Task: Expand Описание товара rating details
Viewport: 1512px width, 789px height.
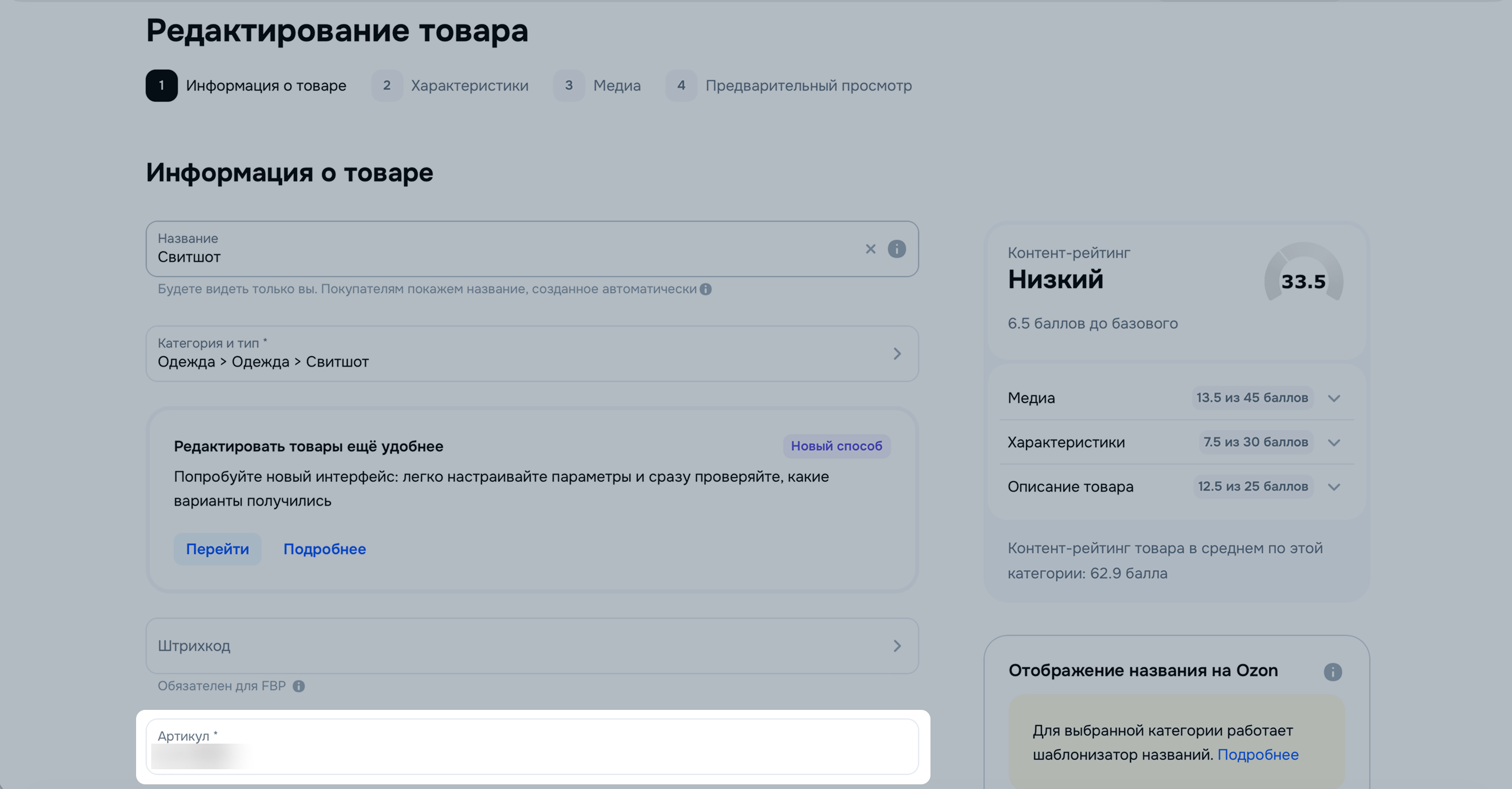Action: pyautogui.click(x=1333, y=487)
